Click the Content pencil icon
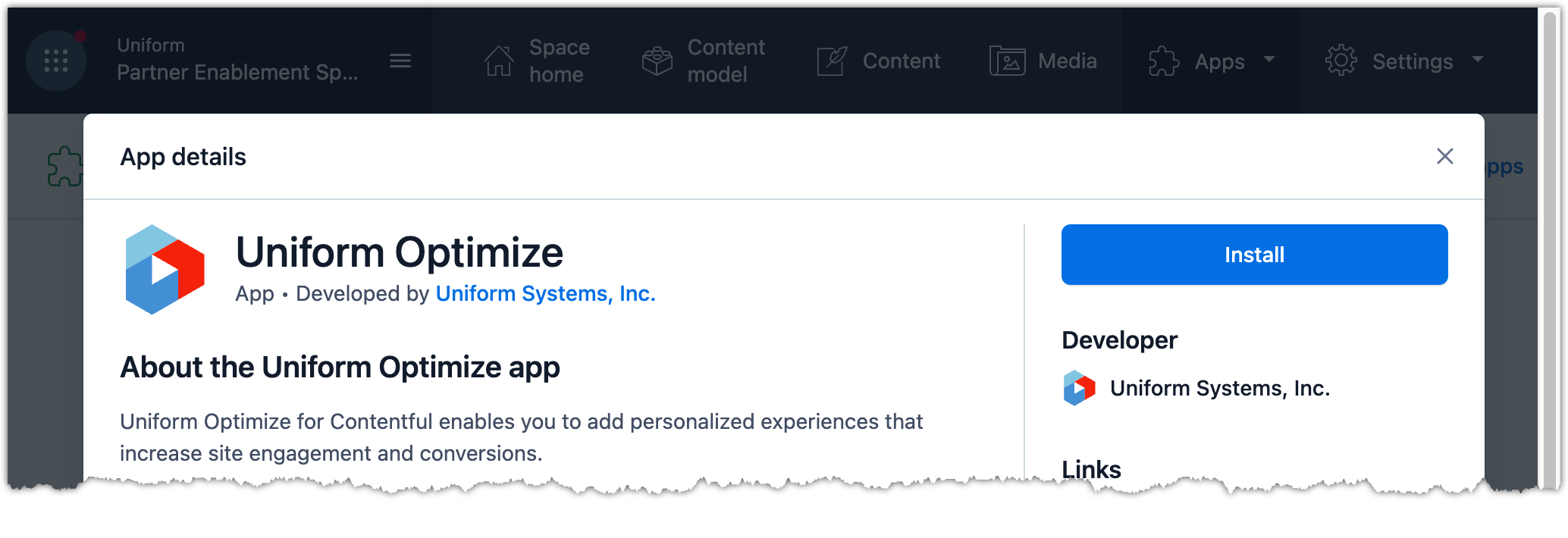Viewport: 1568px width, 538px height. [x=832, y=61]
